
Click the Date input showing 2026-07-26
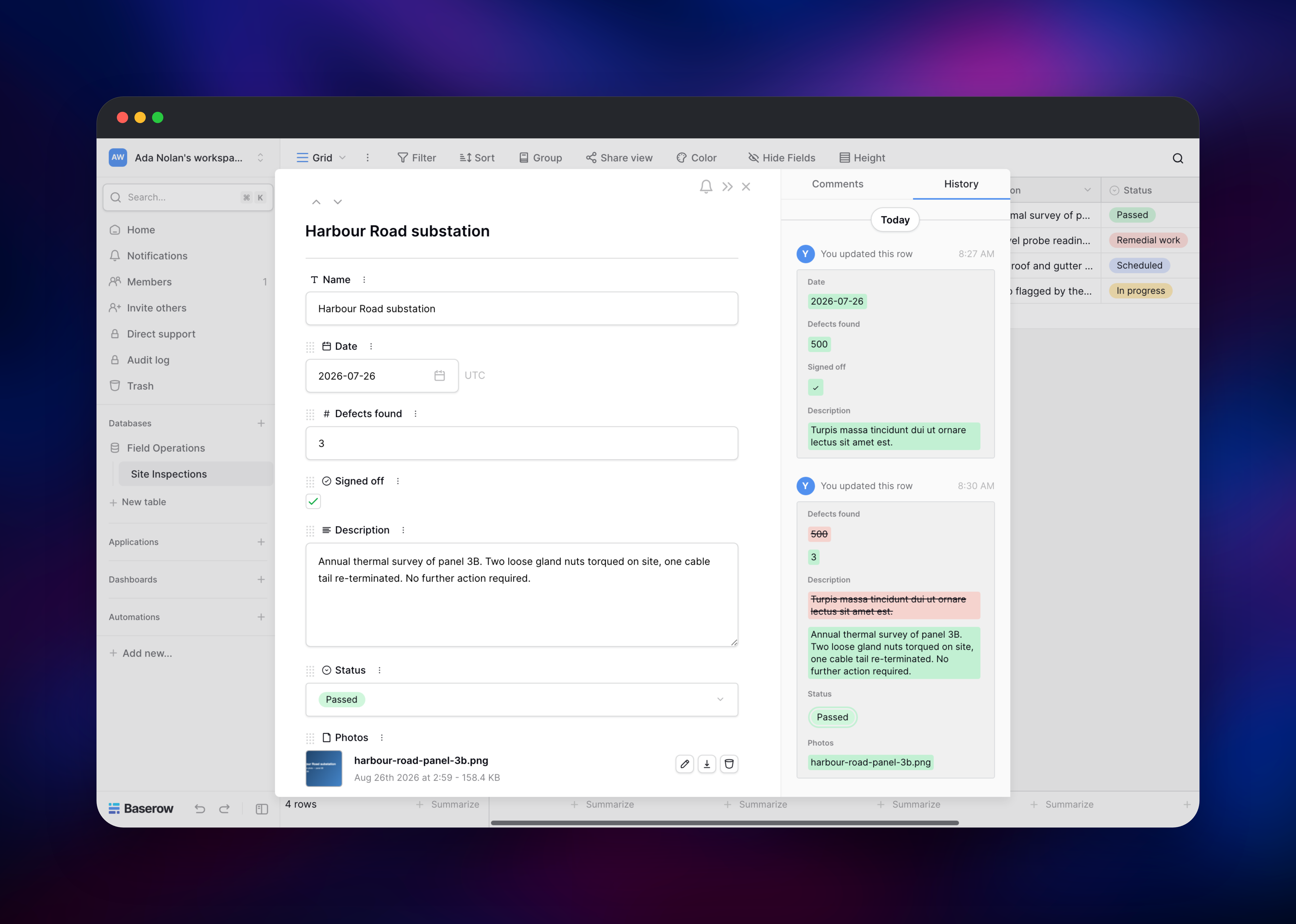(382, 376)
